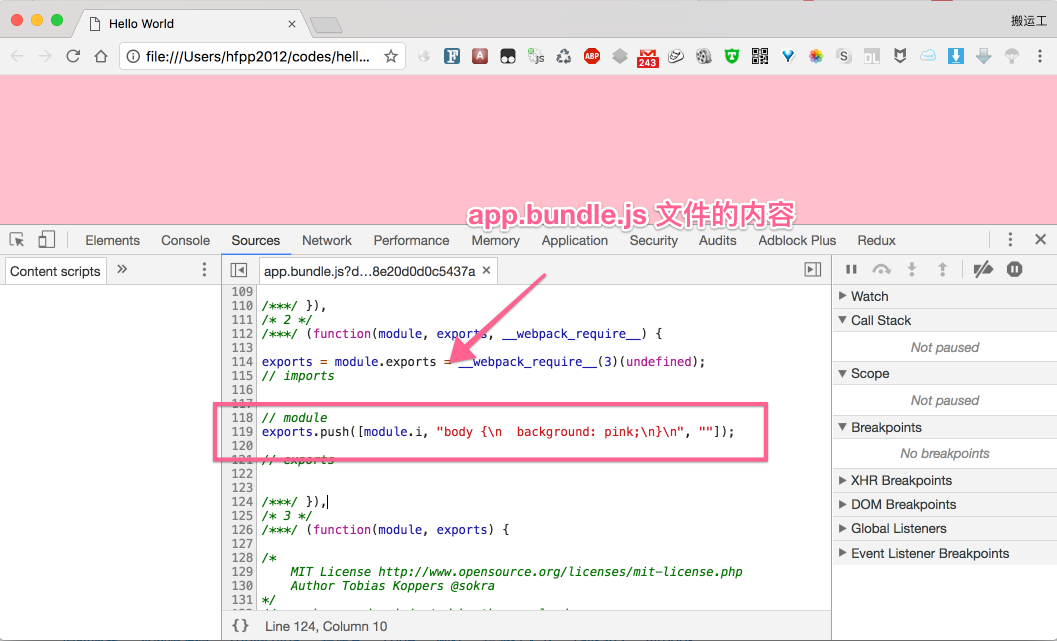Close the app.bundle.js file tab
This screenshot has width=1057, height=641.
point(486,270)
